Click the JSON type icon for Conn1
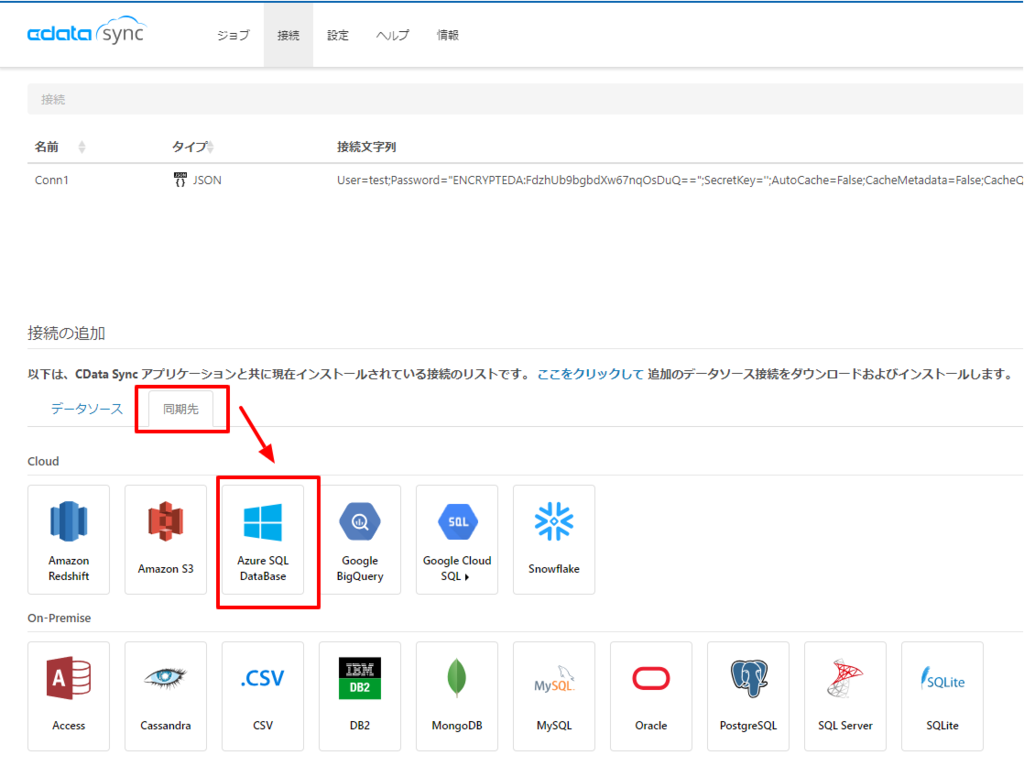The image size is (1024, 777). click(180, 180)
